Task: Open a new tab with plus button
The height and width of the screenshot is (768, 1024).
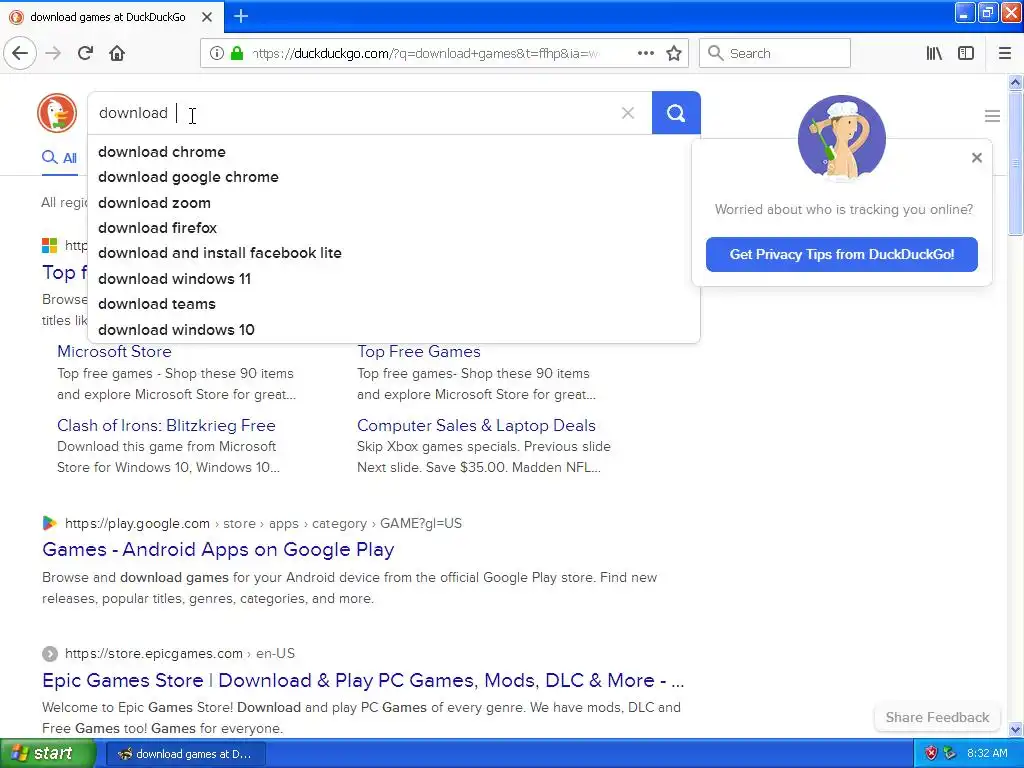Action: [x=241, y=16]
